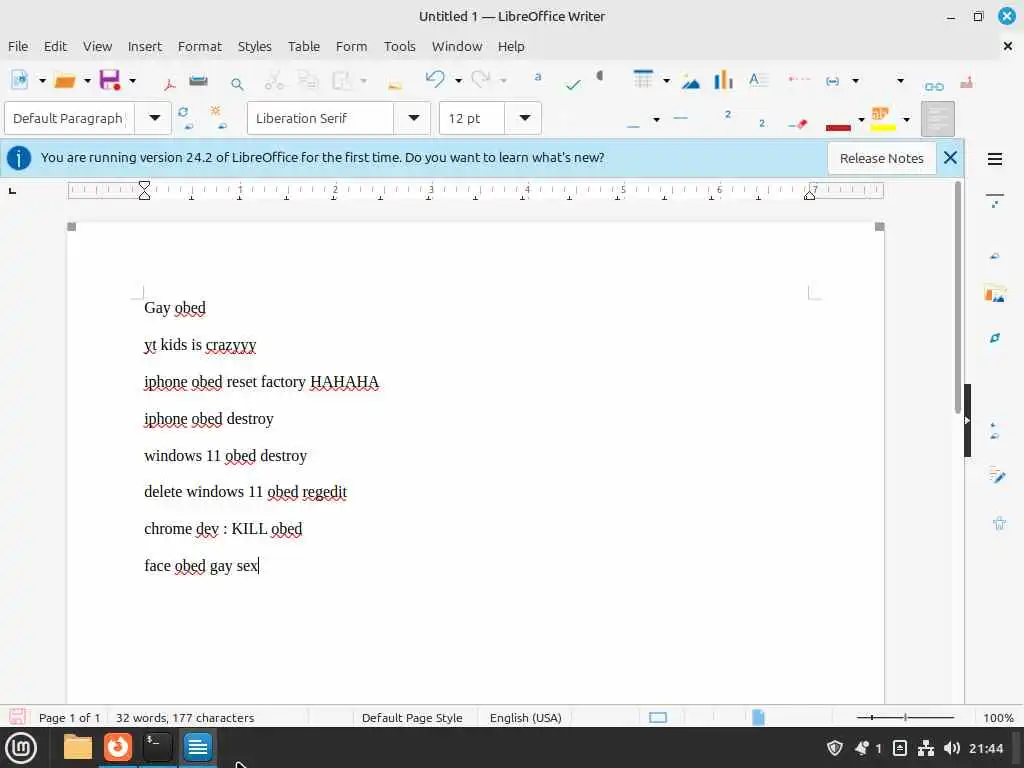Dismiss the version 24.2 infobar
This screenshot has width=1024, height=768.
[950, 157]
